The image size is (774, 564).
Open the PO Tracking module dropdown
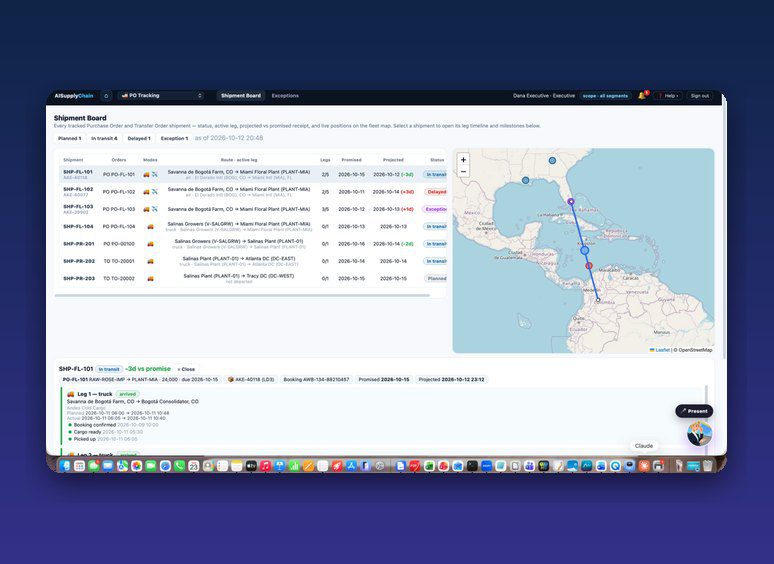(x=161, y=96)
